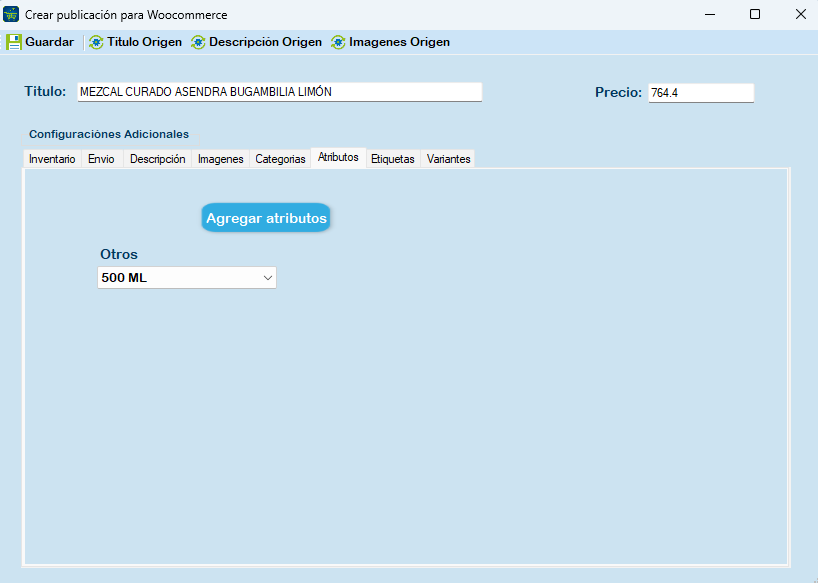This screenshot has width=818, height=583.
Task: Maximize the Crear publicación window
Action: (755, 14)
